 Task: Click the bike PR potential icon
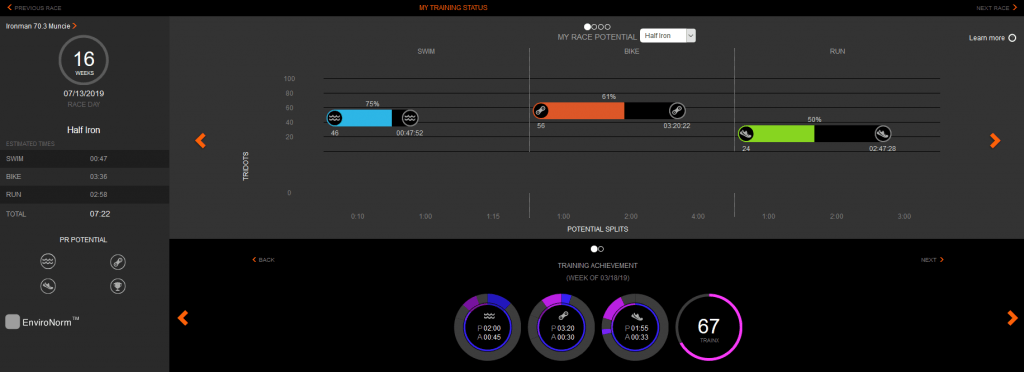tap(118, 262)
